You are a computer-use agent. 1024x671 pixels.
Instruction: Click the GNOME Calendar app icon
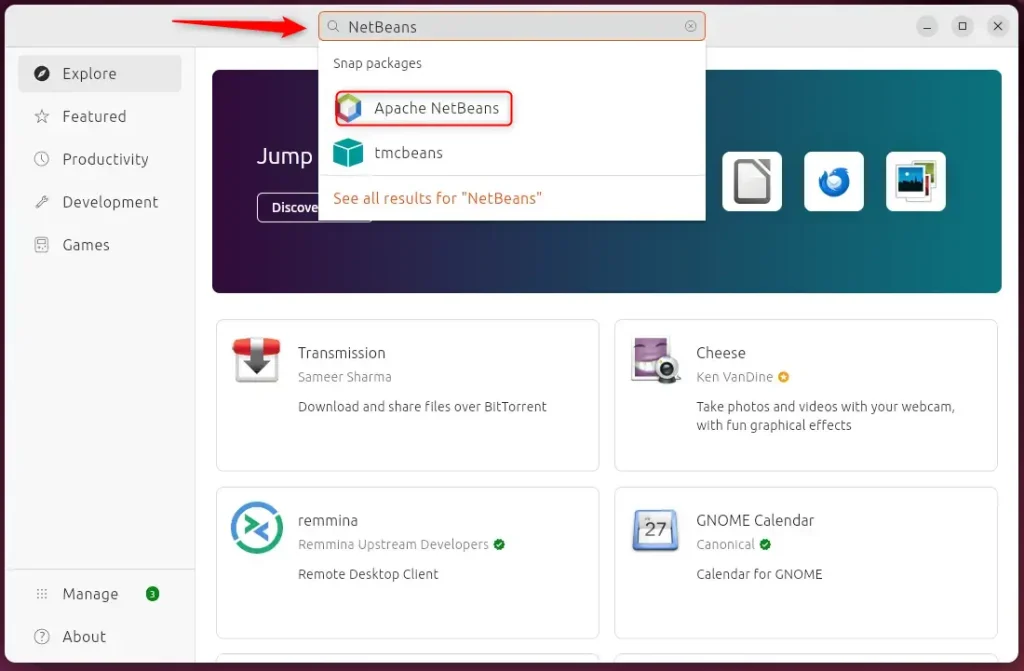[656, 529]
